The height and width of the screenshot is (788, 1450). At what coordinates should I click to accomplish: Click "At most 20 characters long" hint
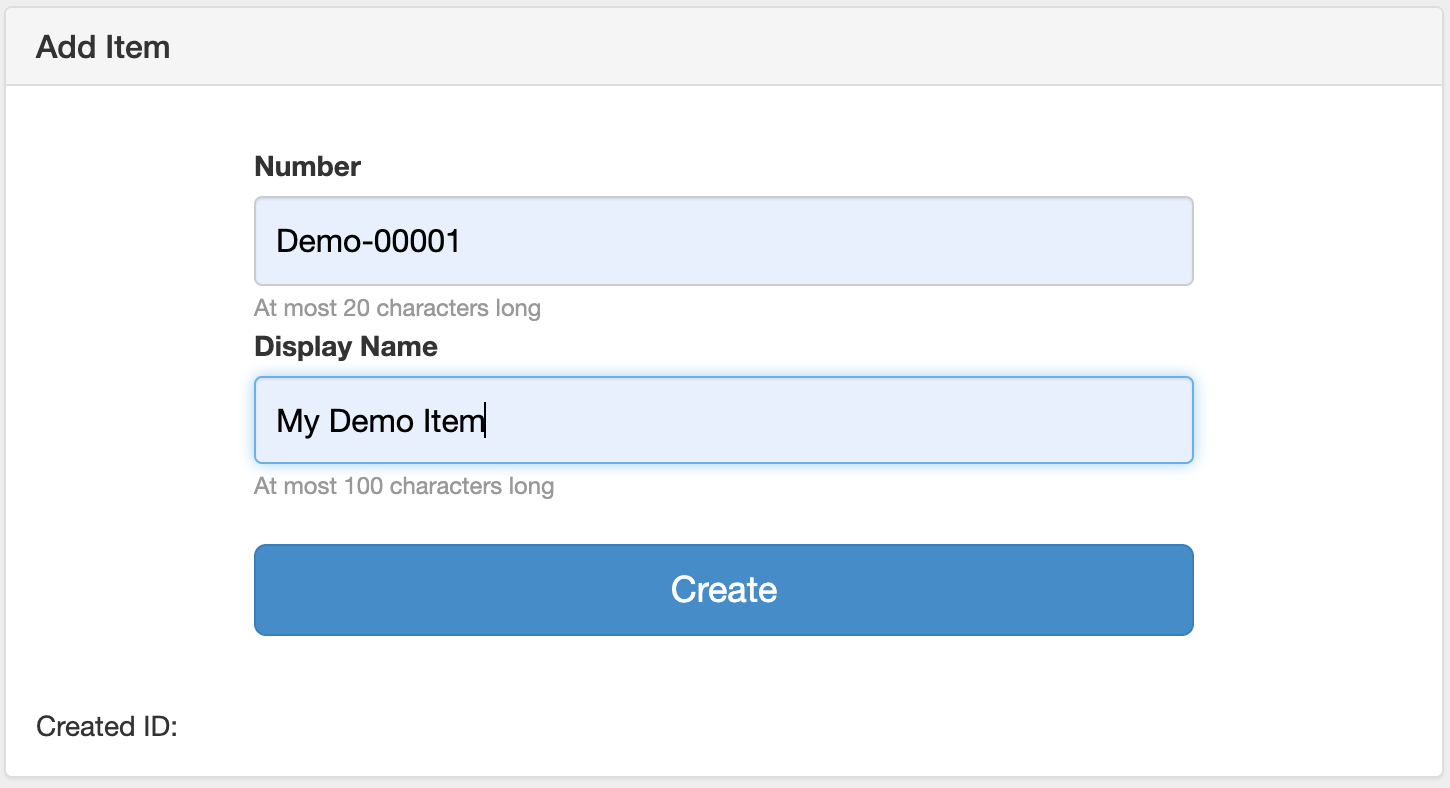tap(397, 307)
